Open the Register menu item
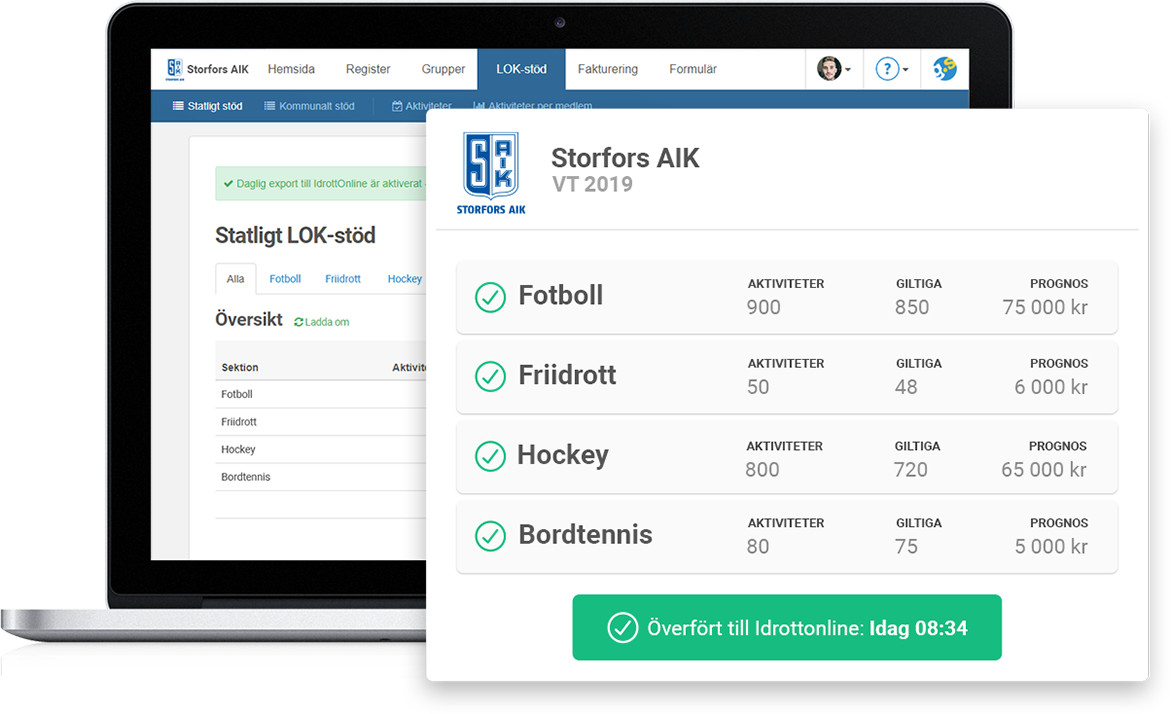The image size is (1171, 714). point(368,69)
